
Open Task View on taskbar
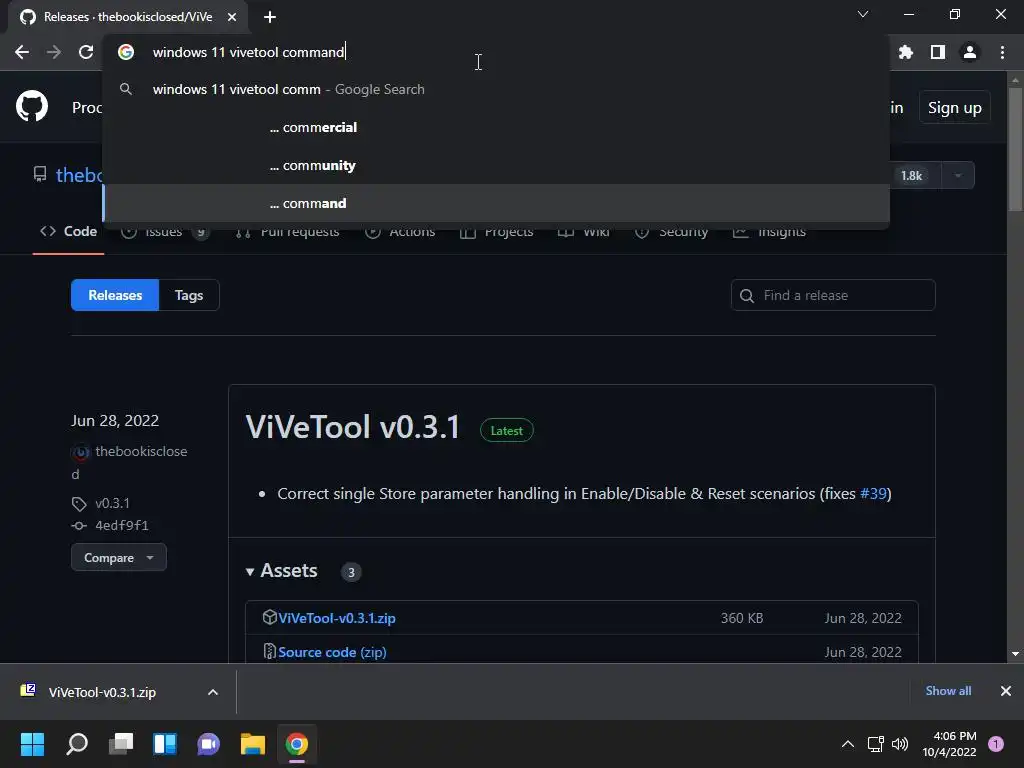coord(121,744)
